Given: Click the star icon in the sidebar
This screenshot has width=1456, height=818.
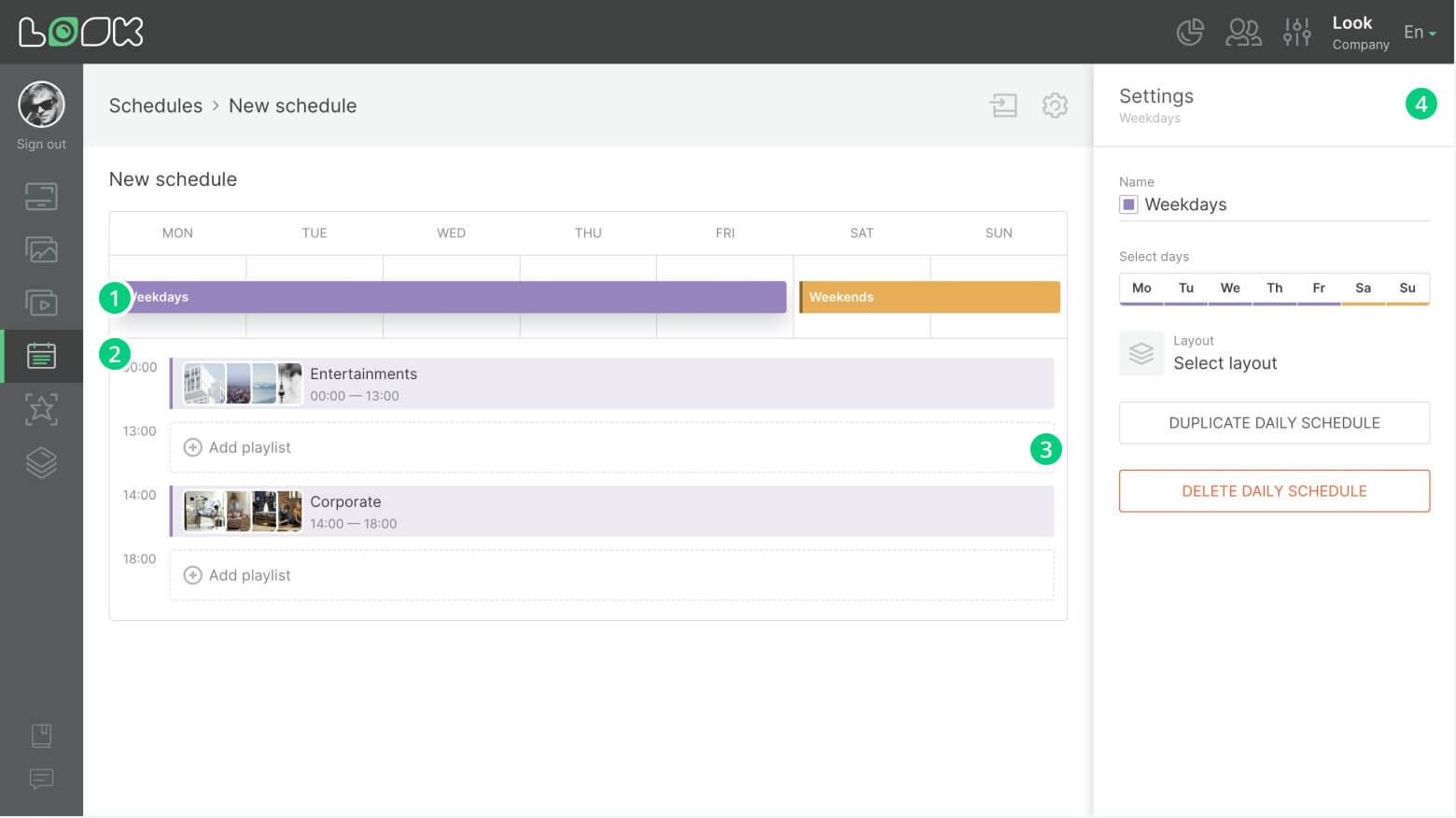Looking at the screenshot, I should (41, 409).
